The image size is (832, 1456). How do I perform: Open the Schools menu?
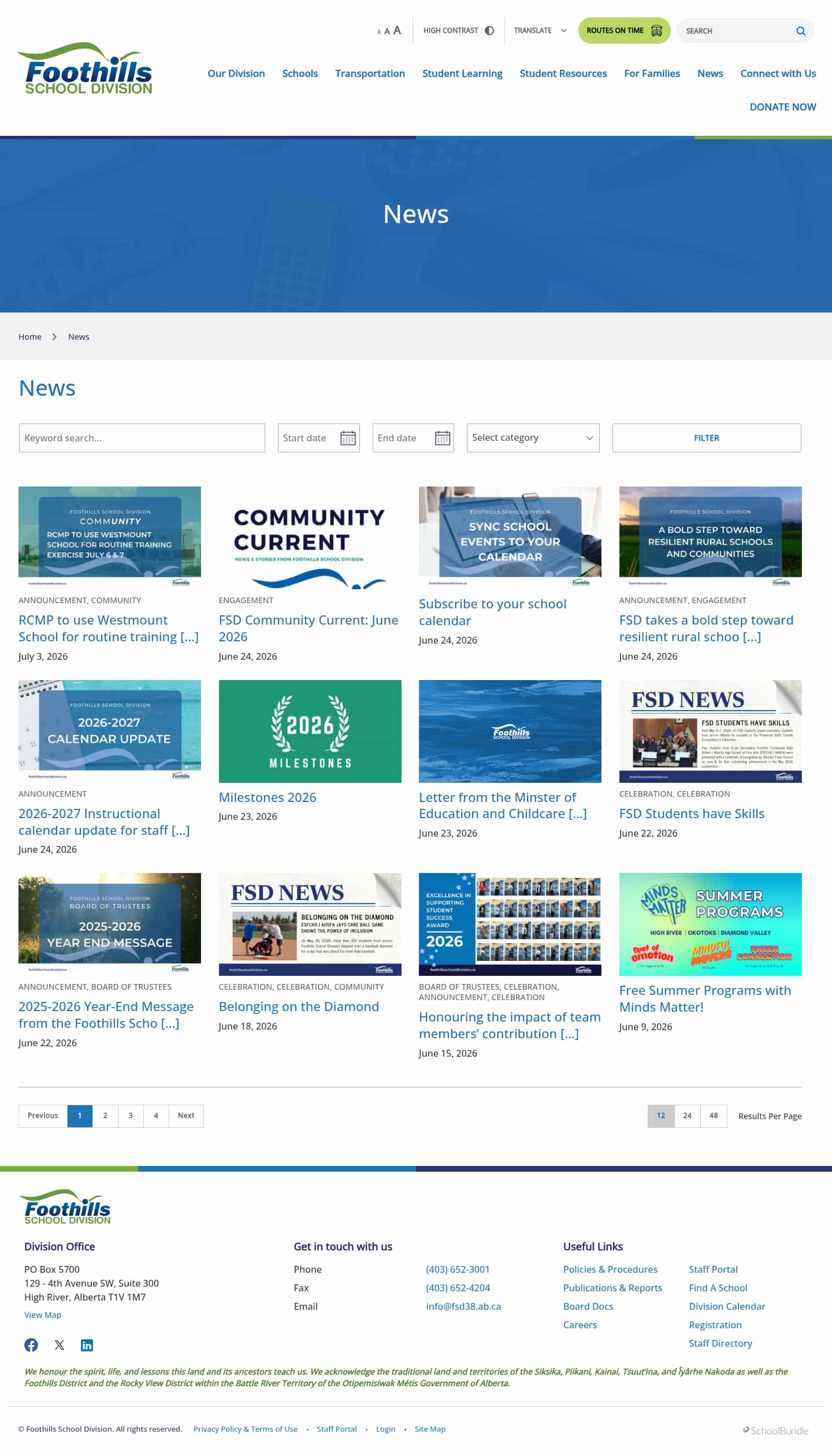pyautogui.click(x=300, y=73)
